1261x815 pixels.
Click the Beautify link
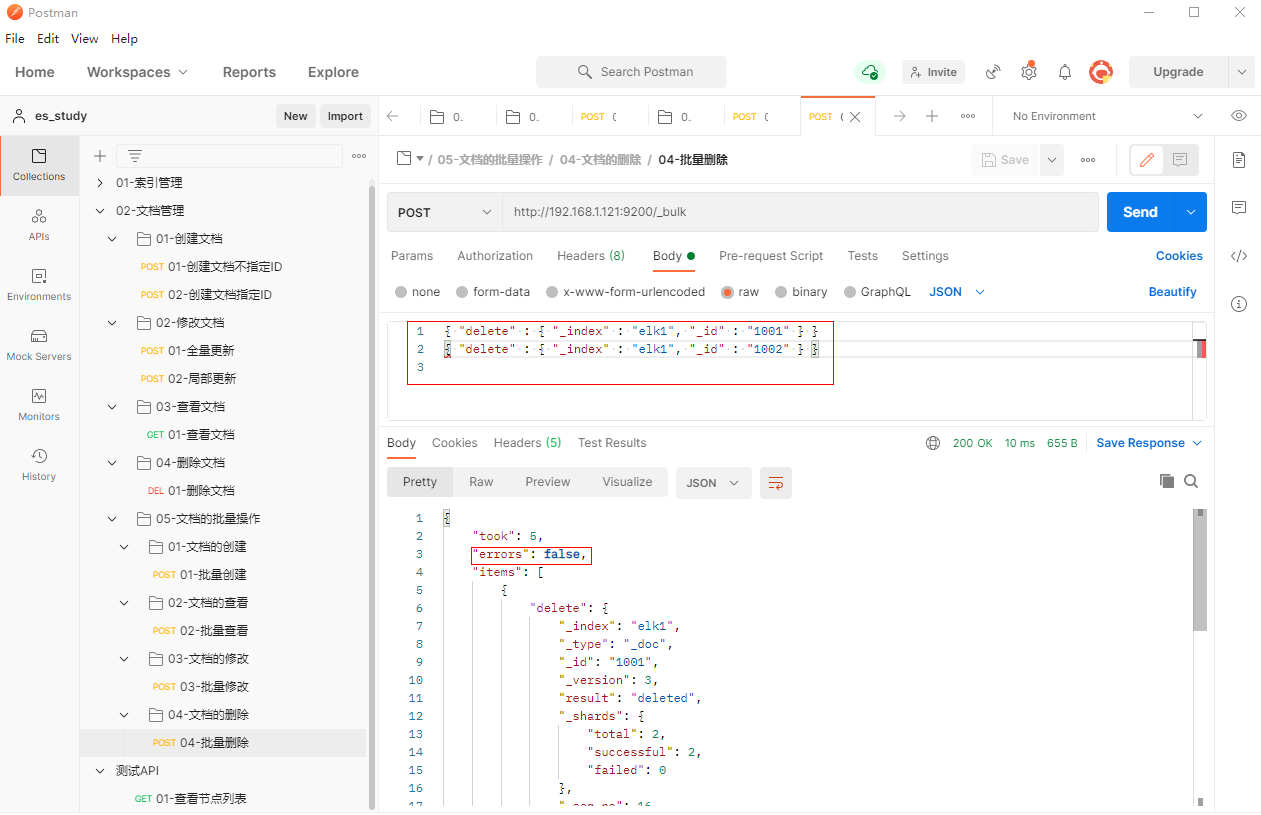coord(1172,292)
